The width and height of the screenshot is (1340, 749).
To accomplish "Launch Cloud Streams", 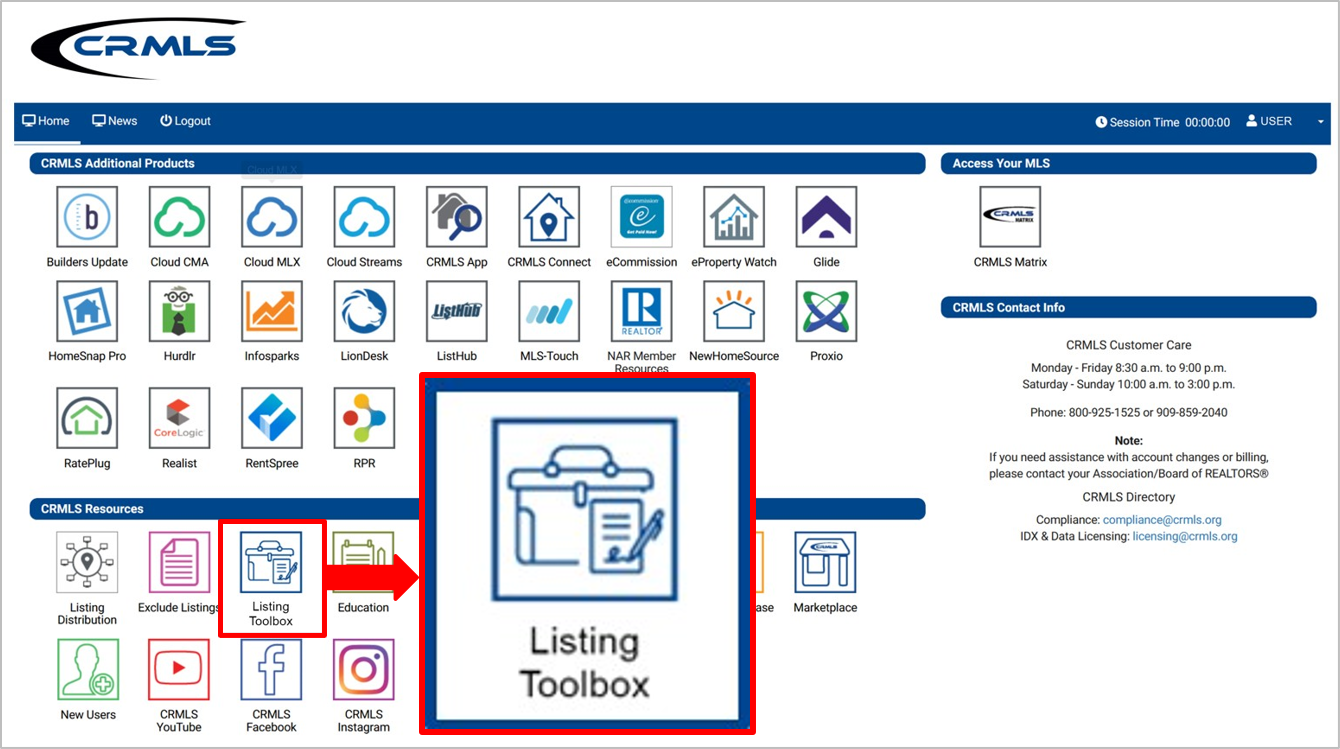I will [x=364, y=217].
